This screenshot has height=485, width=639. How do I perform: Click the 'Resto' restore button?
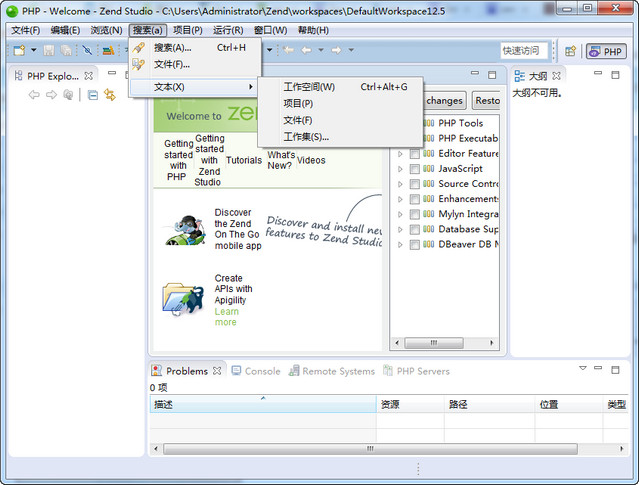487,101
